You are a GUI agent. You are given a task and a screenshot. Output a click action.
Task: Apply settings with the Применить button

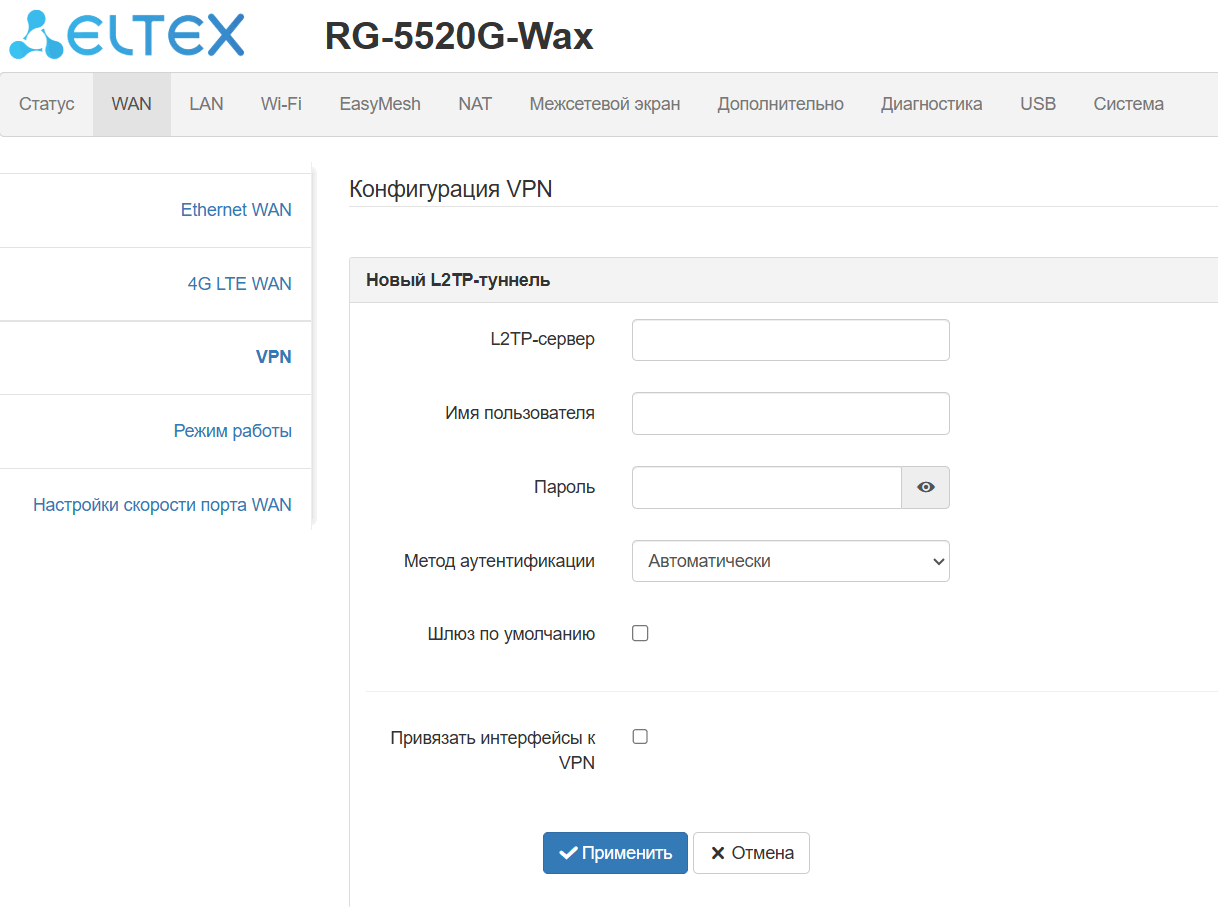pyautogui.click(x=615, y=853)
